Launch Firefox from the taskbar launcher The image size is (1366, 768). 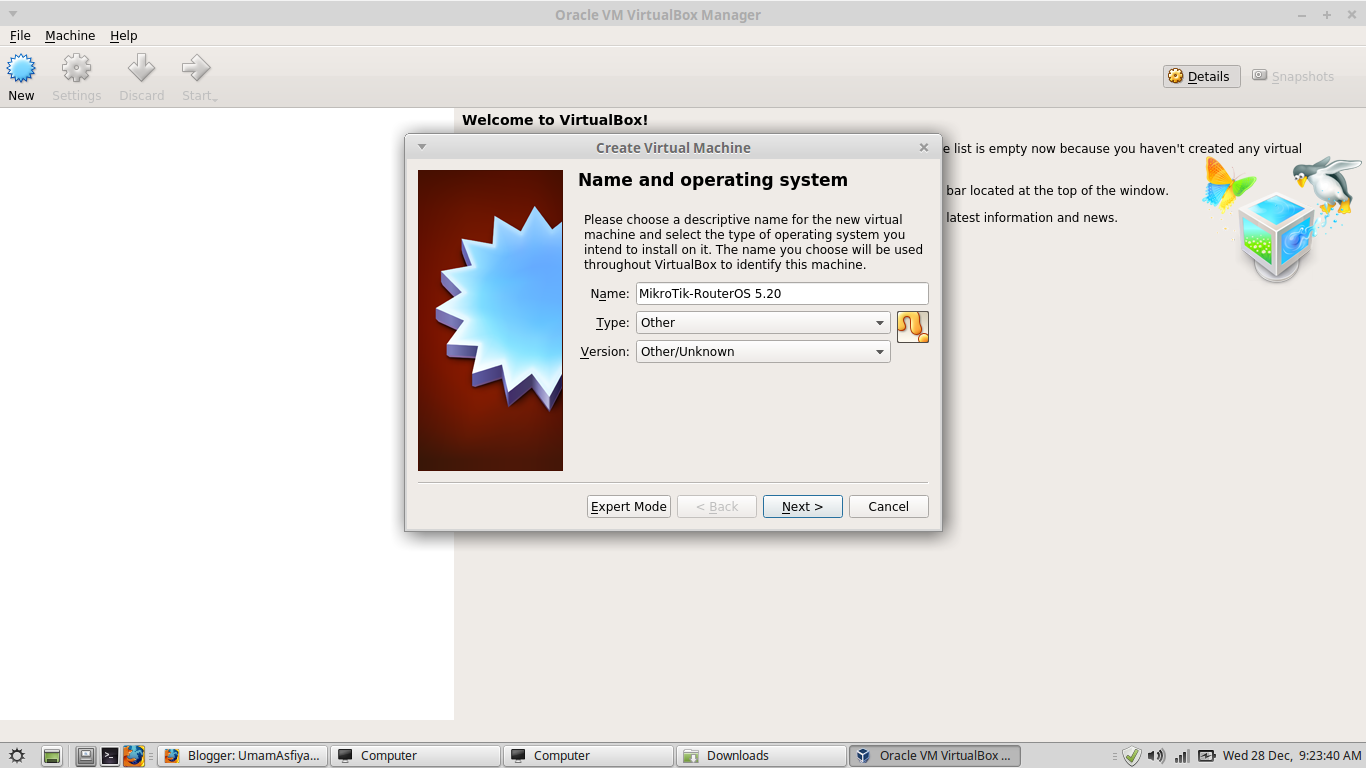tap(134, 756)
